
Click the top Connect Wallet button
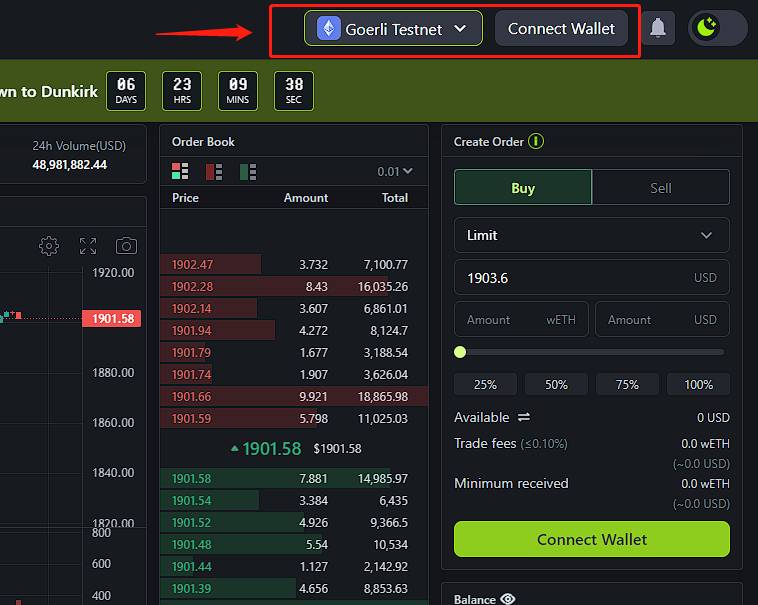(x=561, y=28)
